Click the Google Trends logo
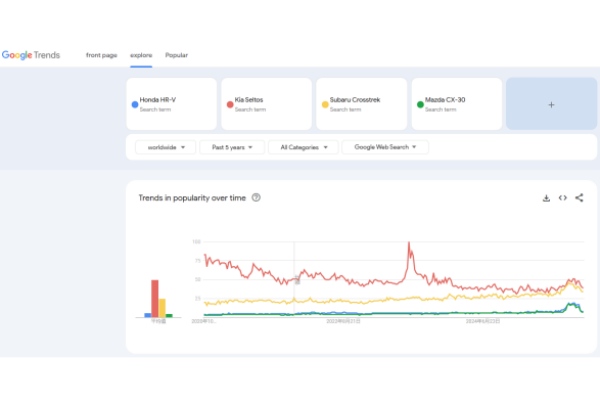This screenshot has width=600, height=400. pyautogui.click(x=31, y=55)
